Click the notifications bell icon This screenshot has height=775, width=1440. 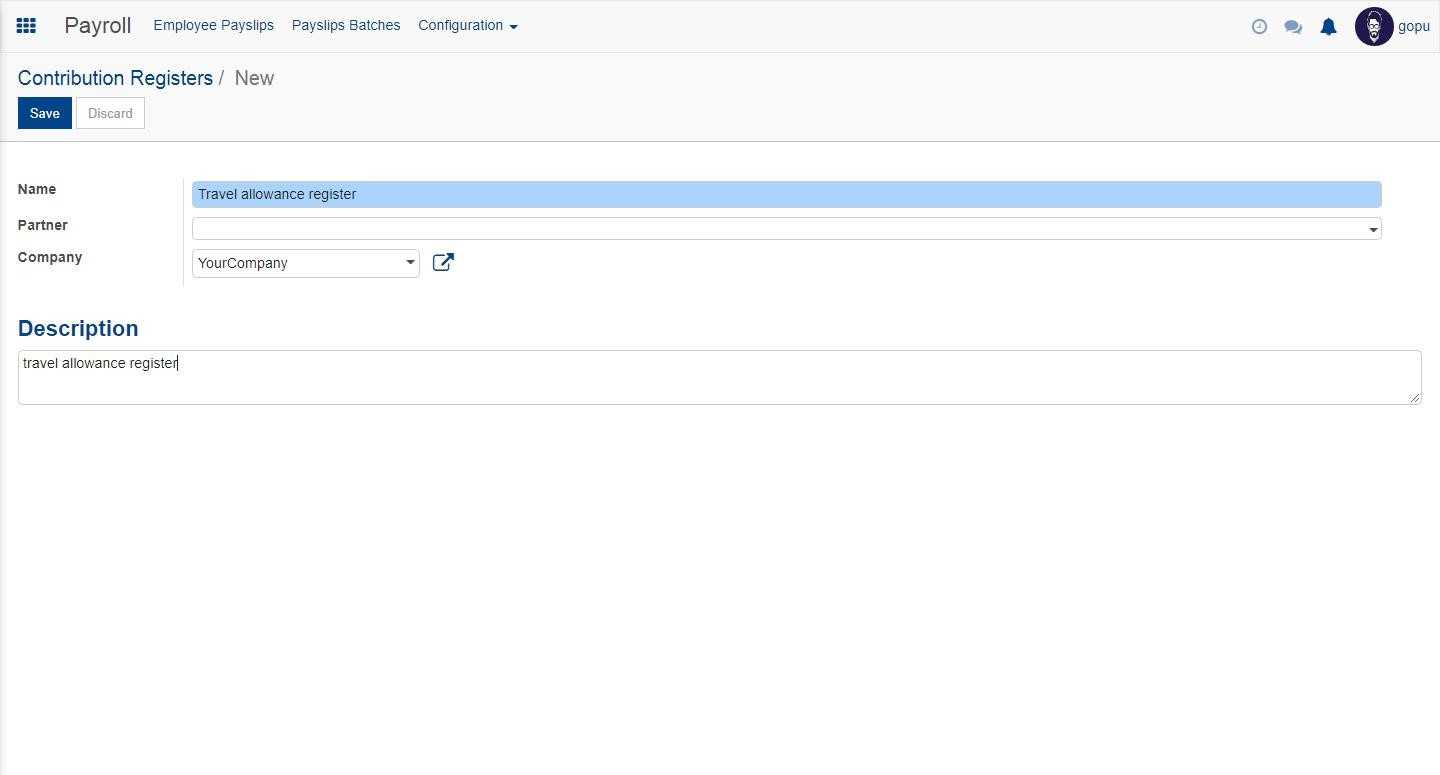pyautogui.click(x=1328, y=27)
